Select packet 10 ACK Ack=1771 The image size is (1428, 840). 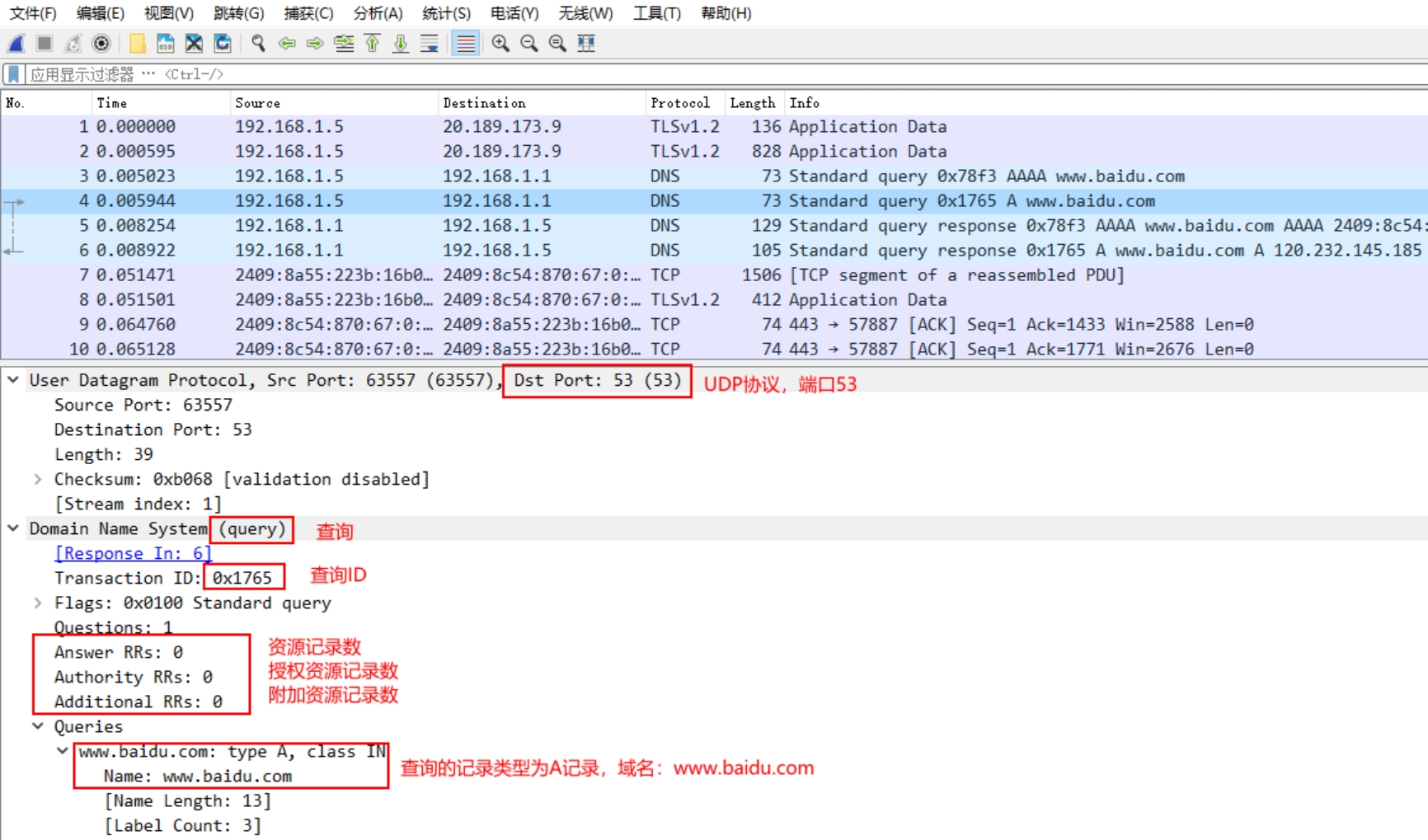pyautogui.click(x=714, y=349)
